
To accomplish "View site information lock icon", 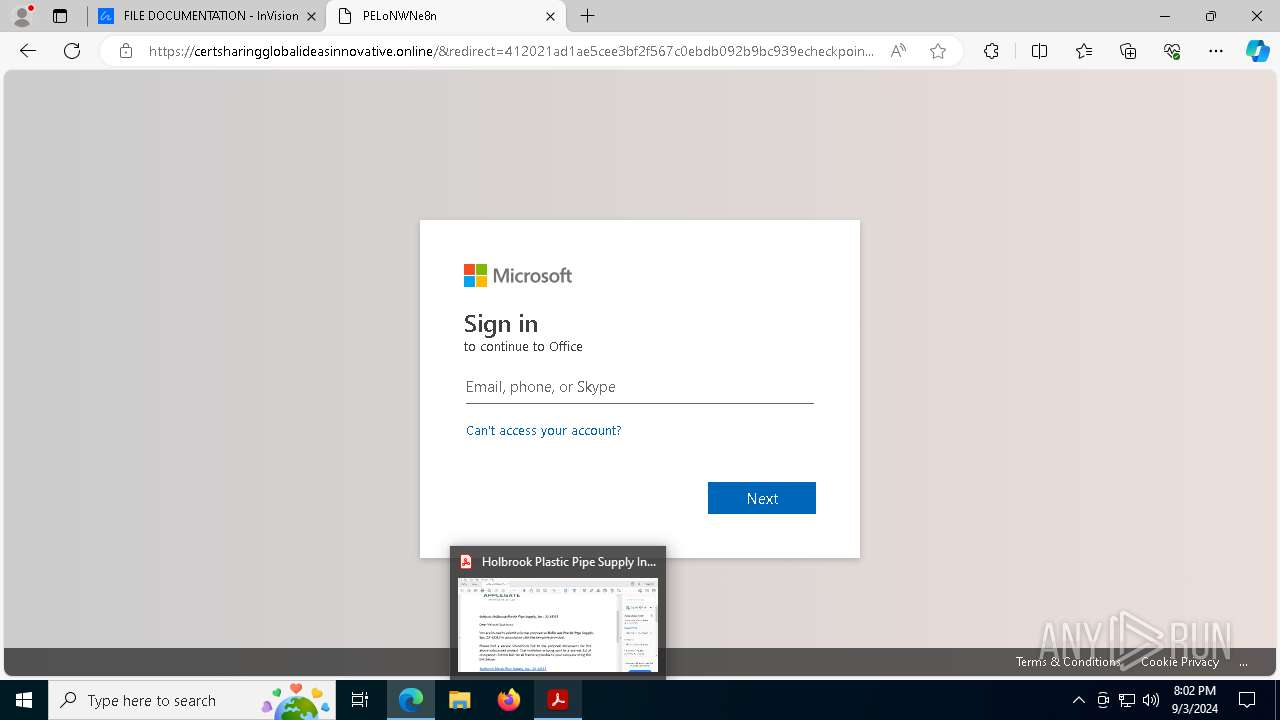I will [x=126, y=51].
